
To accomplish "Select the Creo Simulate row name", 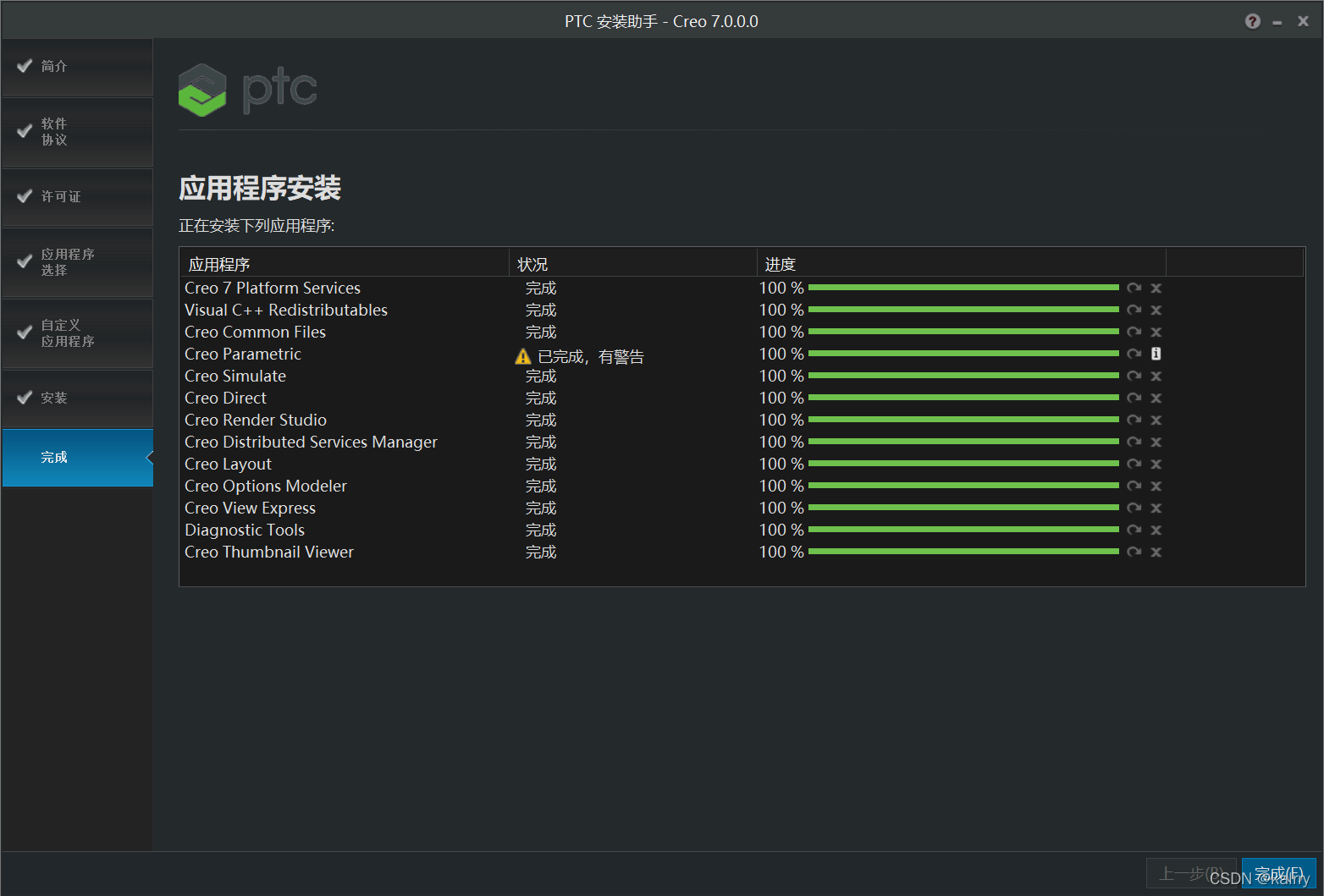I will pos(235,377).
